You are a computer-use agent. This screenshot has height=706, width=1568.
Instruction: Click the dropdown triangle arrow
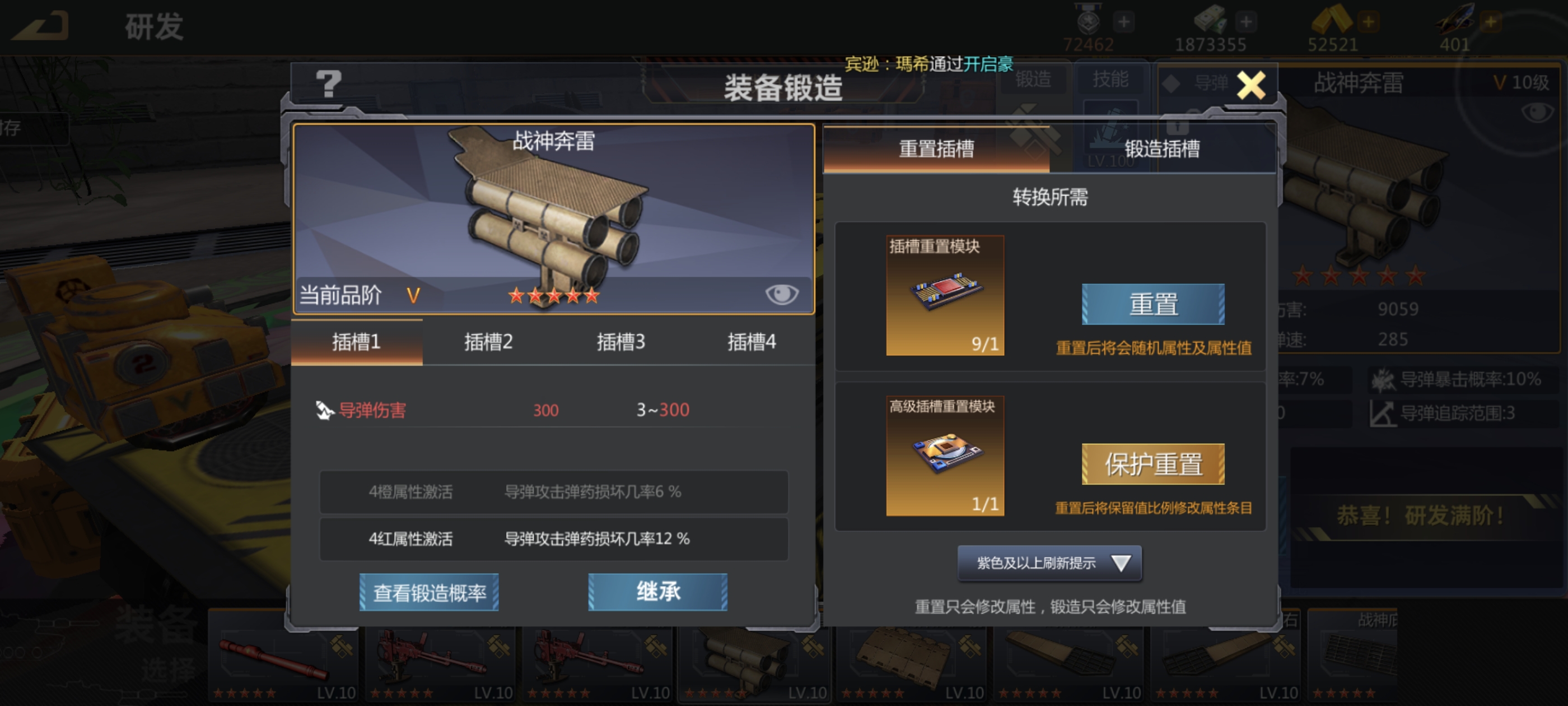click(x=1121, y=563)
